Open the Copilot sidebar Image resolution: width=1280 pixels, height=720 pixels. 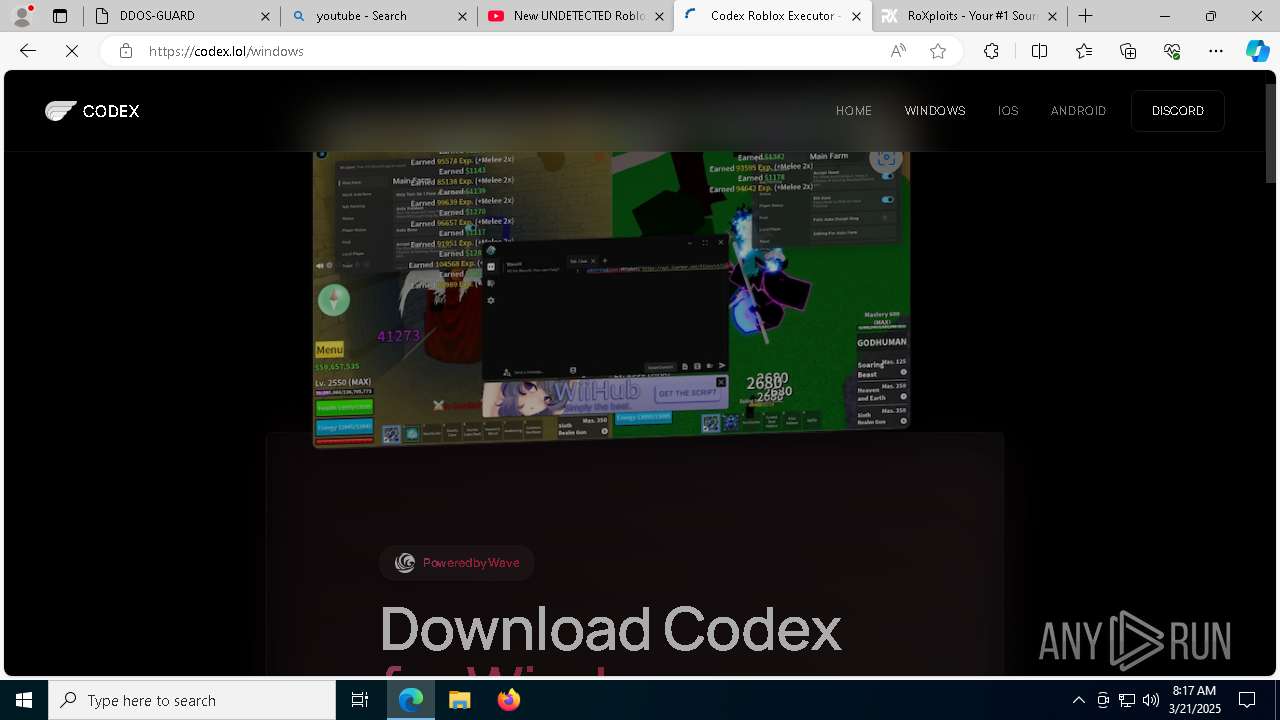coord(1258,51)
